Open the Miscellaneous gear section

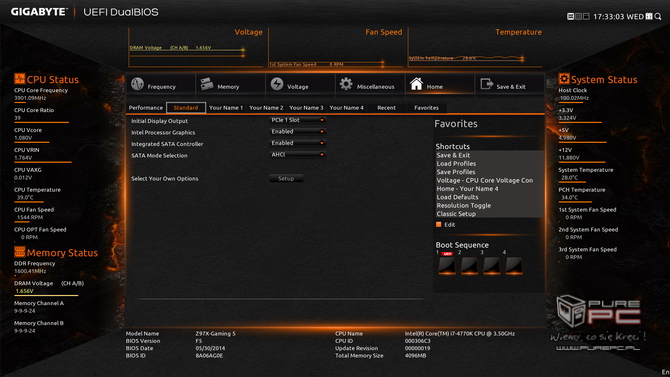click(x=346, y=84)
